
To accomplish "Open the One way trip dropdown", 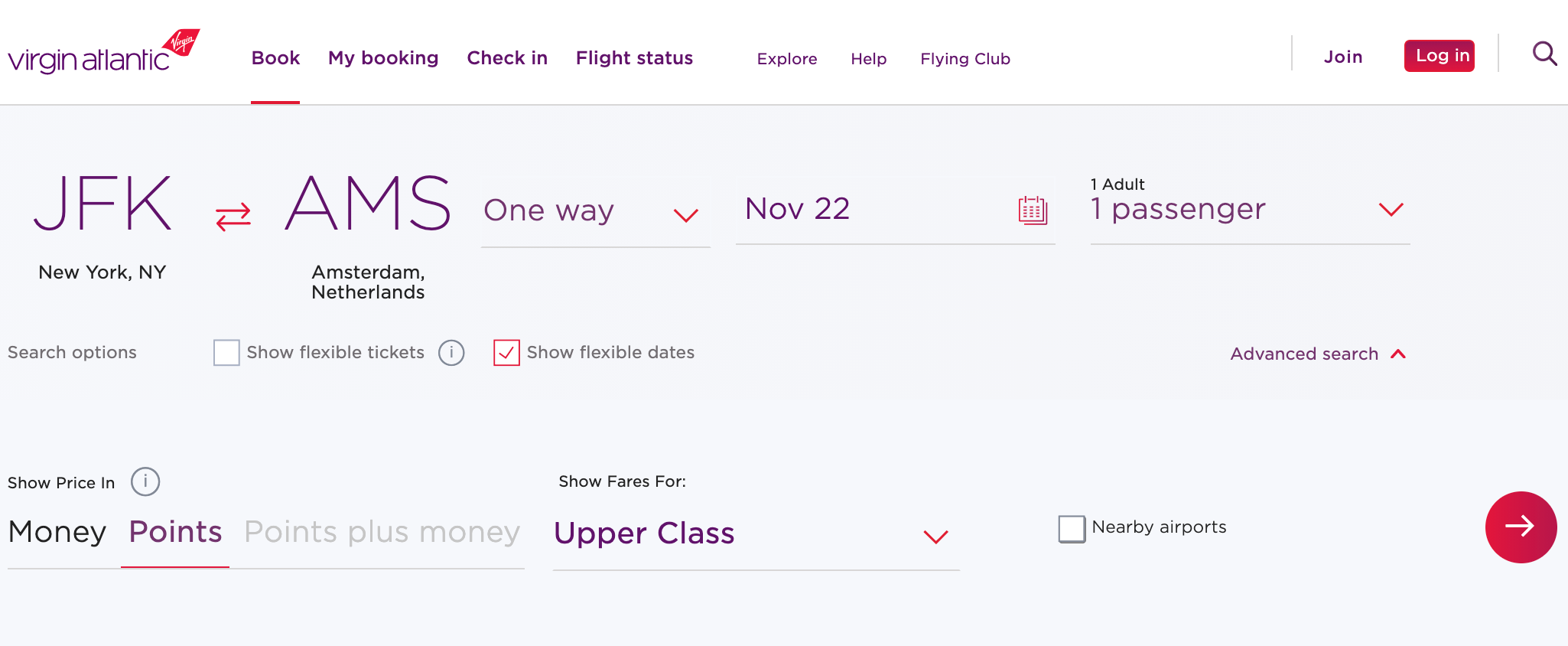I will (x=596, y=211).
